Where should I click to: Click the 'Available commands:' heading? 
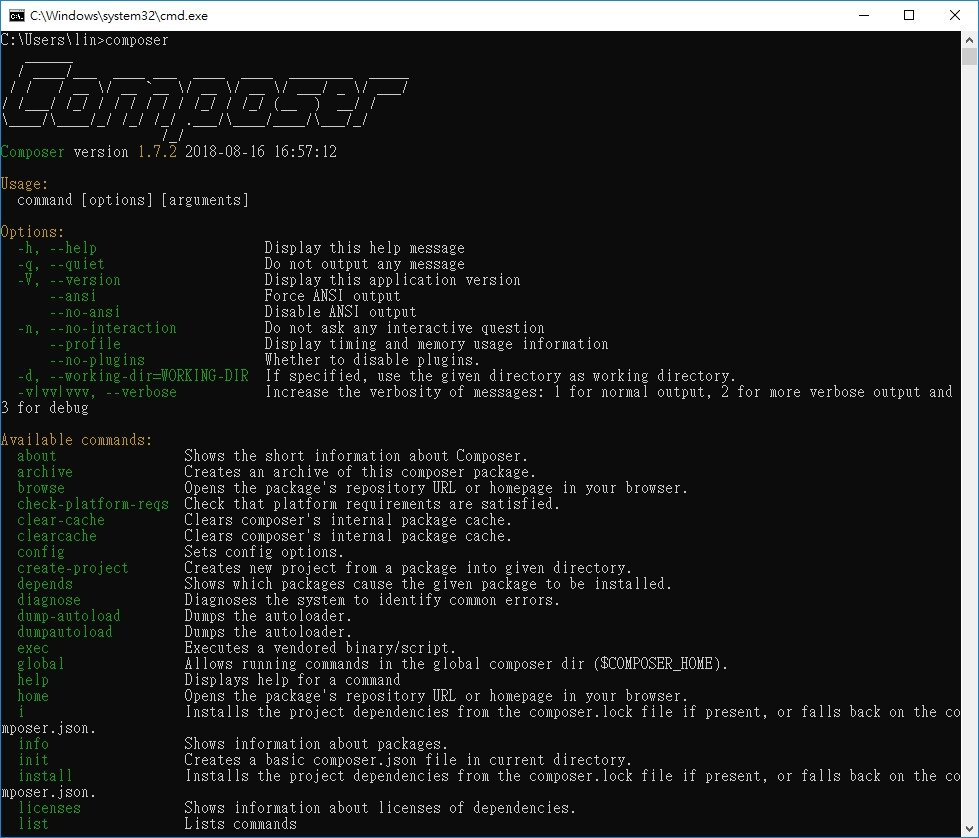pos(76,440)
